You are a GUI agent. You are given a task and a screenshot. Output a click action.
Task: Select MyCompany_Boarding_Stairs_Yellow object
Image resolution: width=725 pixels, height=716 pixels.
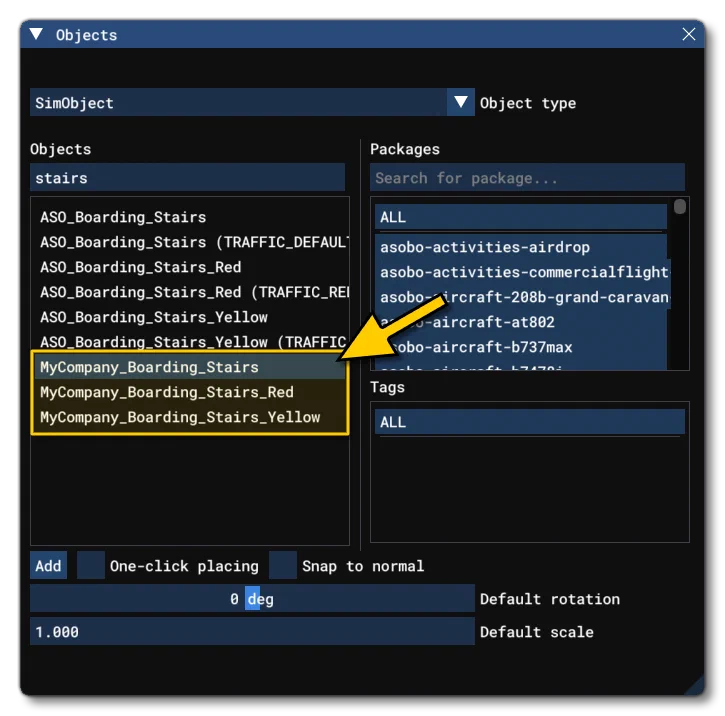click(190, 417)
